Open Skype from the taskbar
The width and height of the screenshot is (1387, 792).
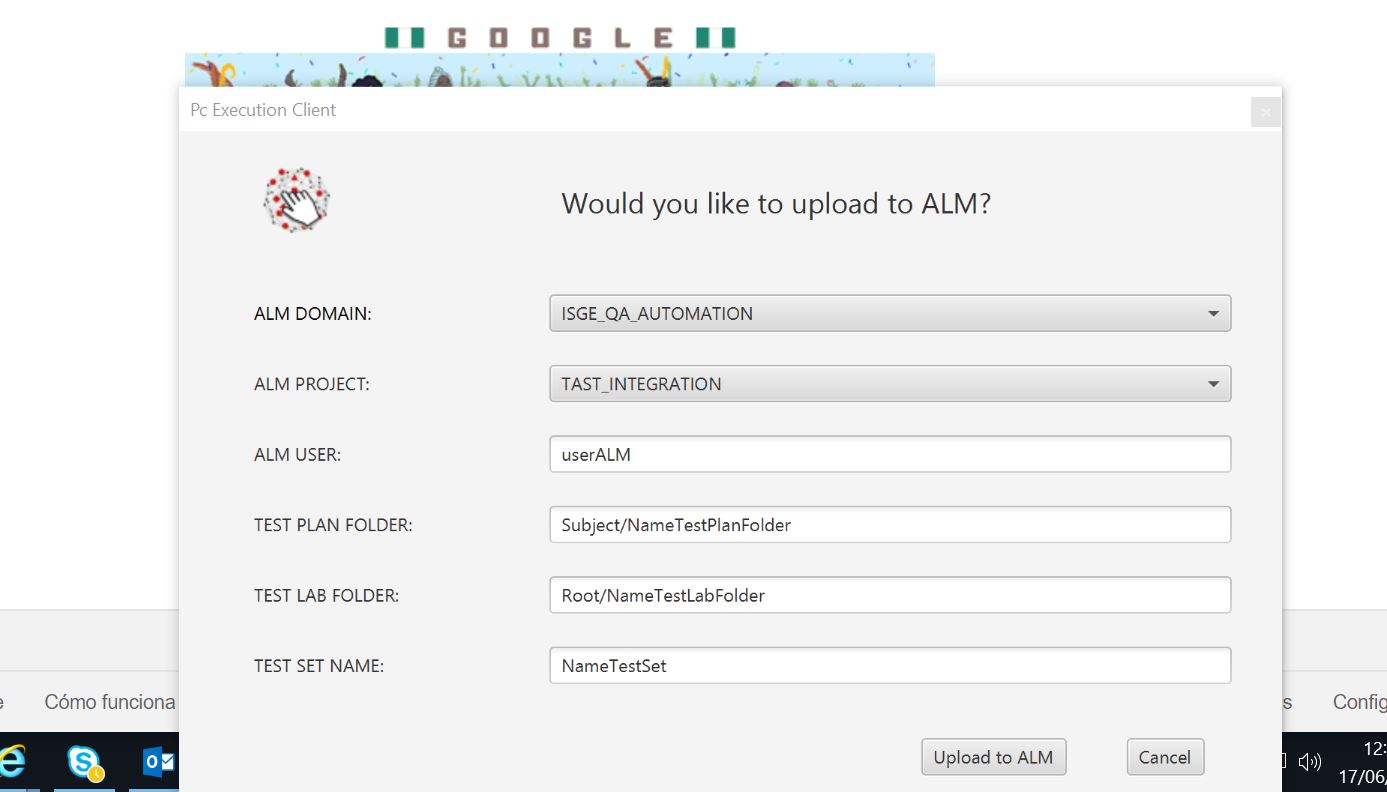(x=85, y=763)
